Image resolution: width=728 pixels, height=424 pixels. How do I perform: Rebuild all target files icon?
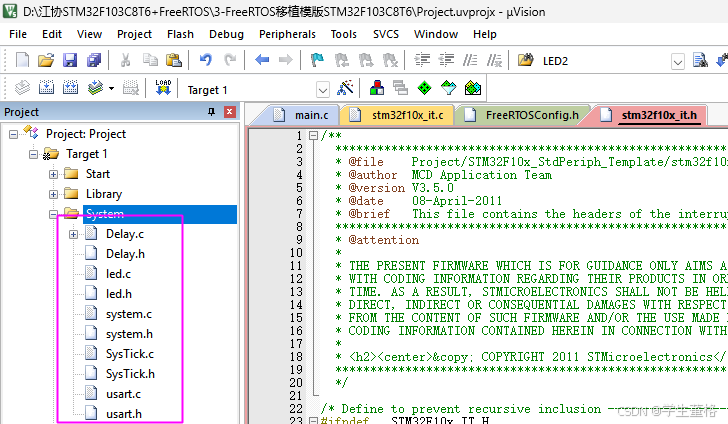pos(71,87)
